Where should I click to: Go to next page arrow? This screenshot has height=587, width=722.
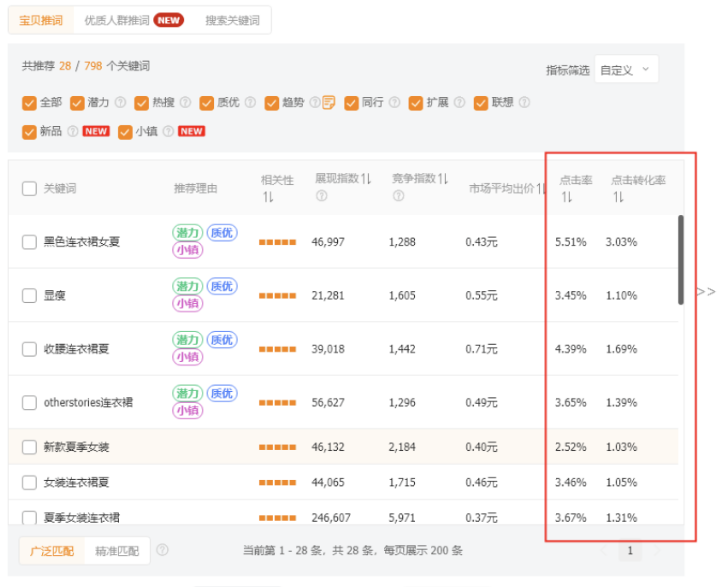click(x=658, y=550)
